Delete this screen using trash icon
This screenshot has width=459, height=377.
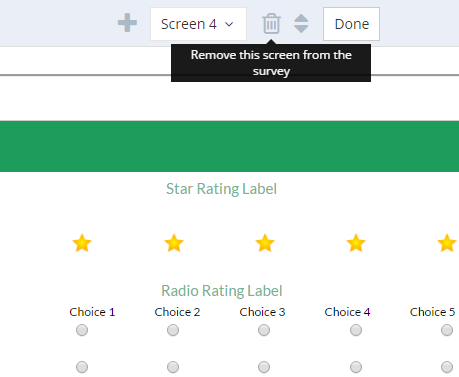pos(271,23)
